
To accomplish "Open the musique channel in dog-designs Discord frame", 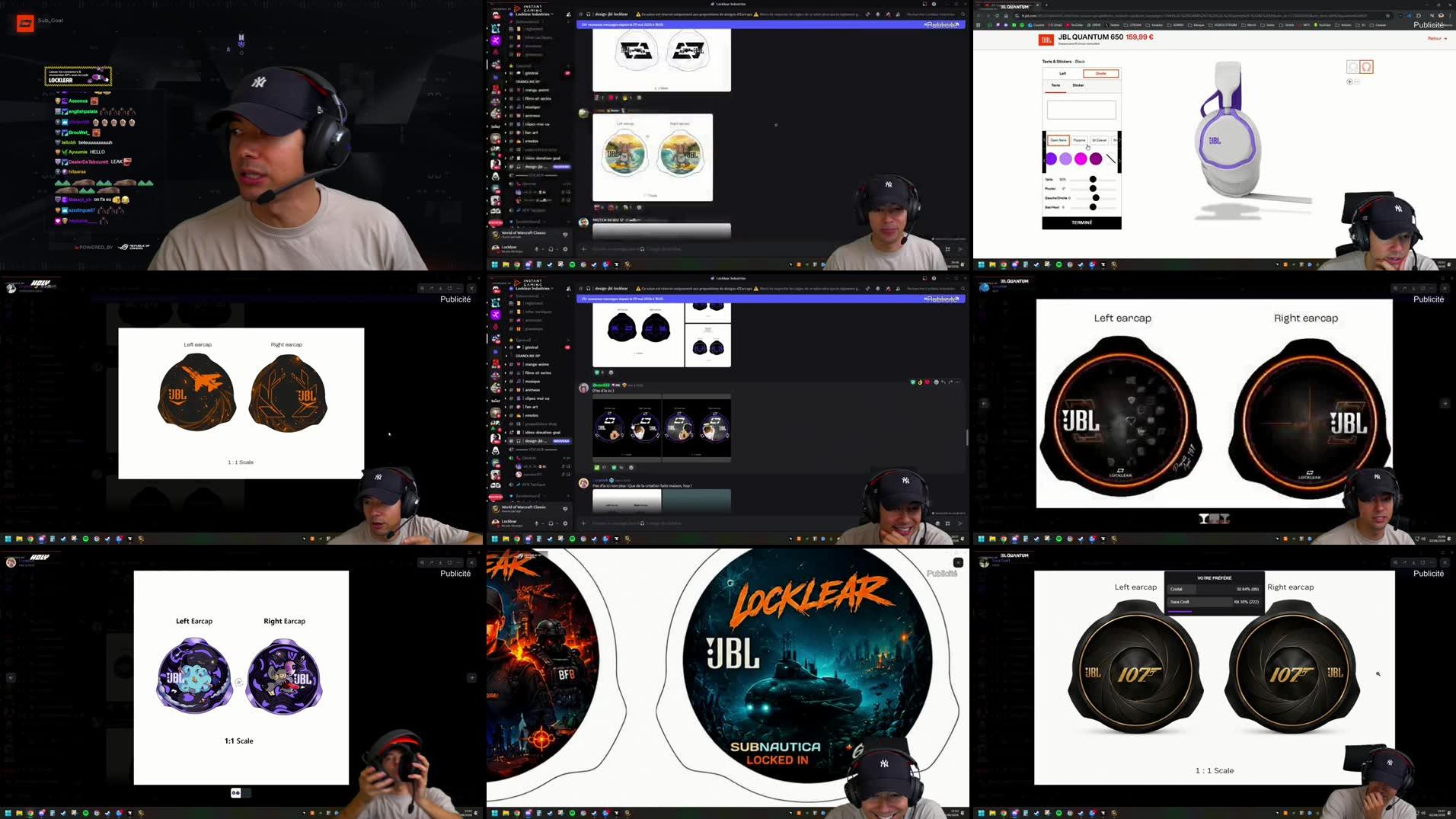I will (x=532, y=381).
